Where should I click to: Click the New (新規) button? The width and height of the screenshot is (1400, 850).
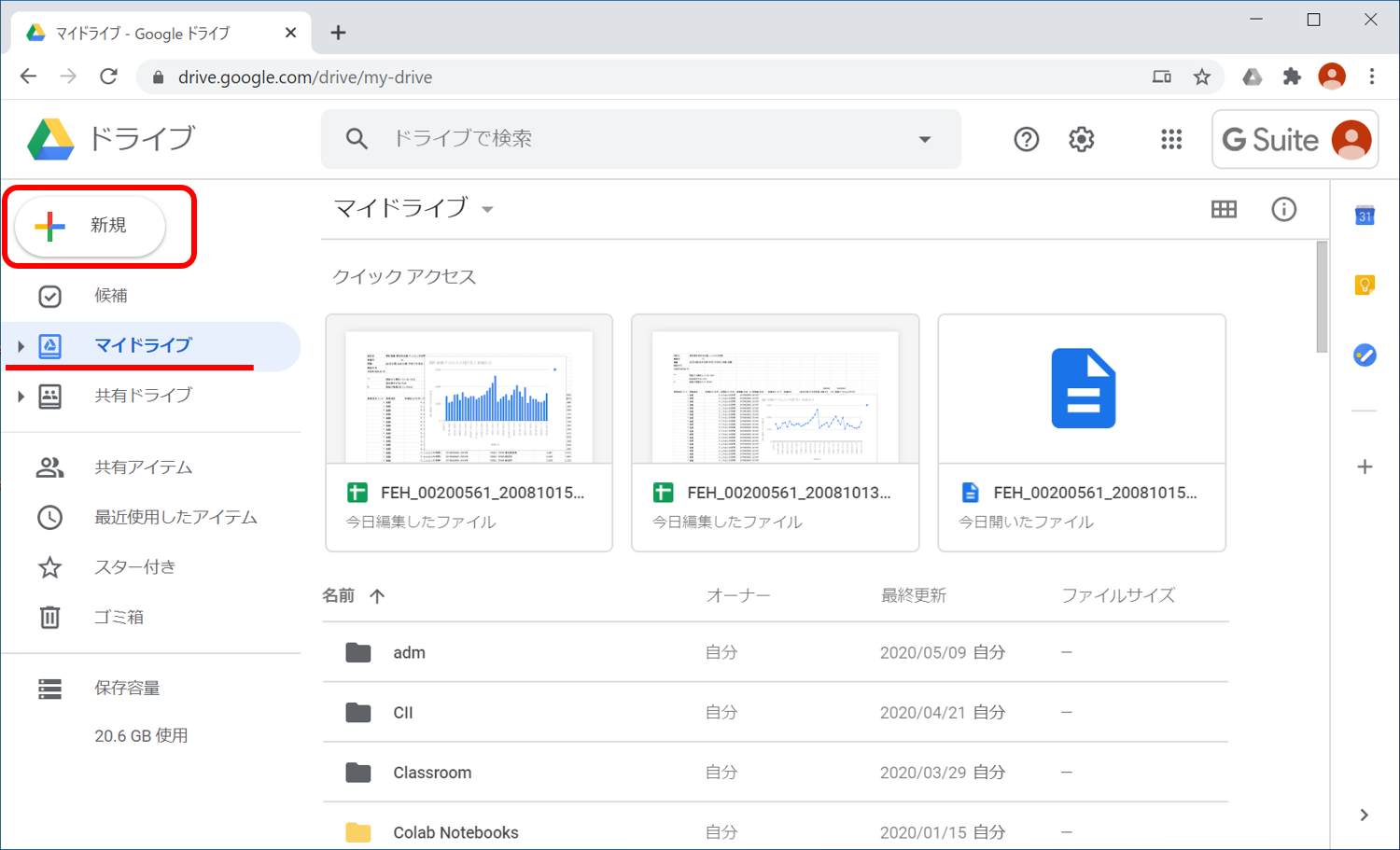91,226
